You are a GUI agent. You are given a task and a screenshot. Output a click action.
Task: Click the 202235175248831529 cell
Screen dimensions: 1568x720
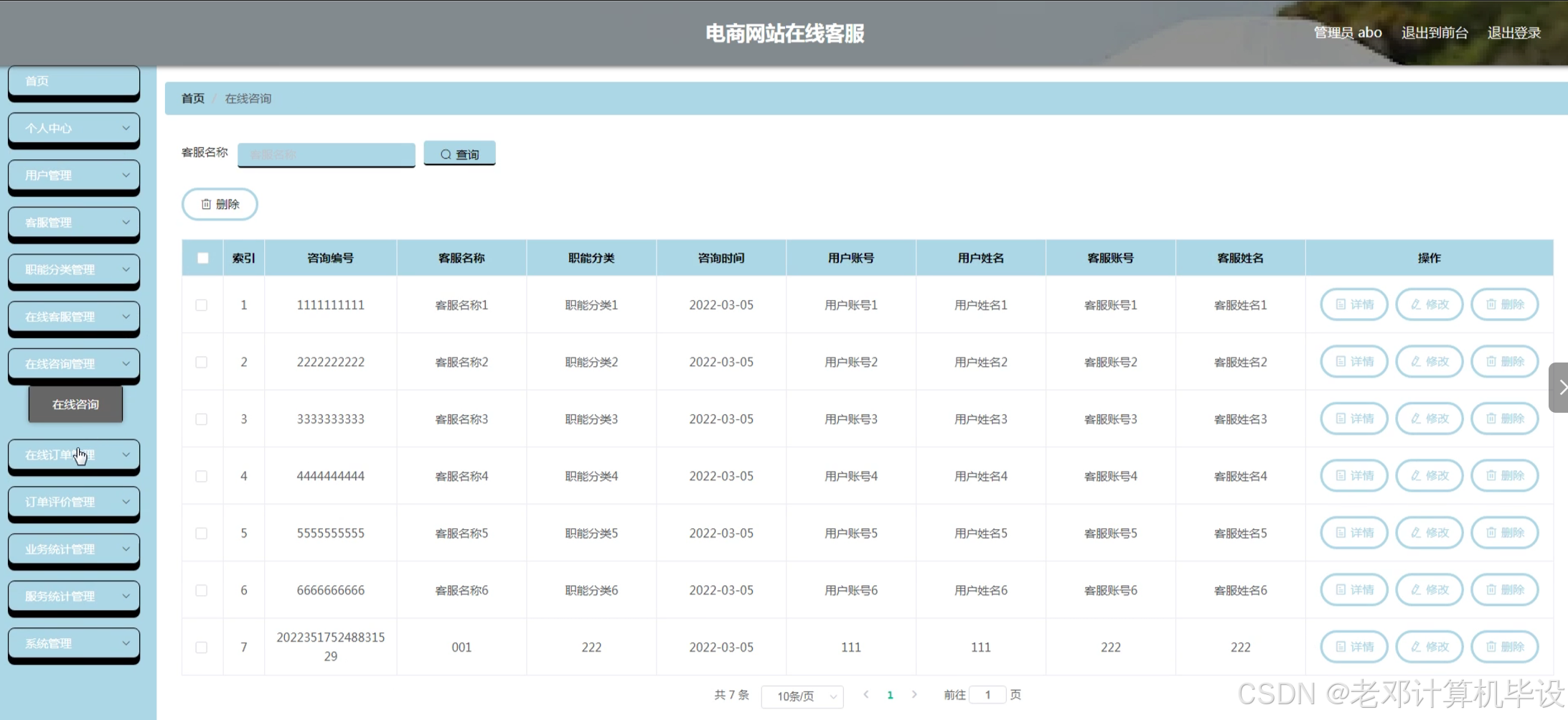point(330,647)
